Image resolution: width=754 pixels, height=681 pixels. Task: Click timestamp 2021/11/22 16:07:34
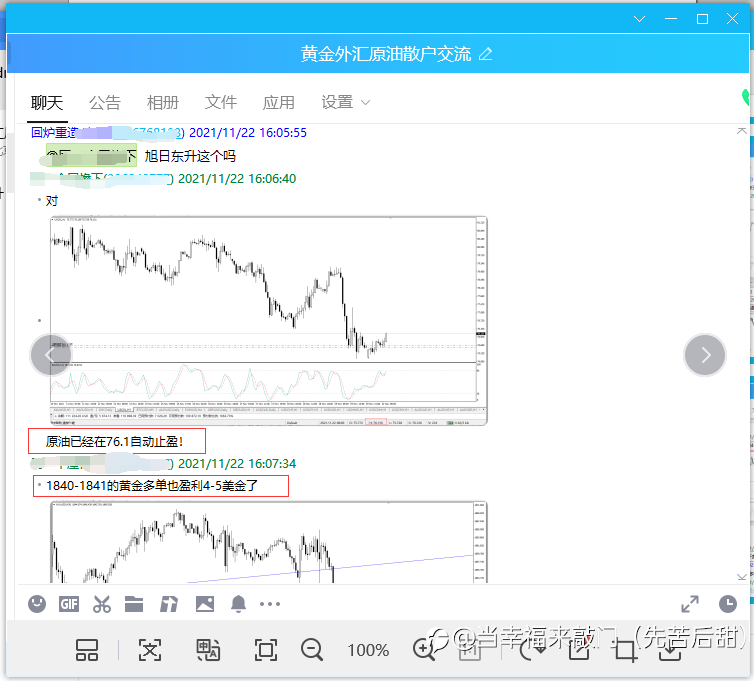[x=237, y=464]
